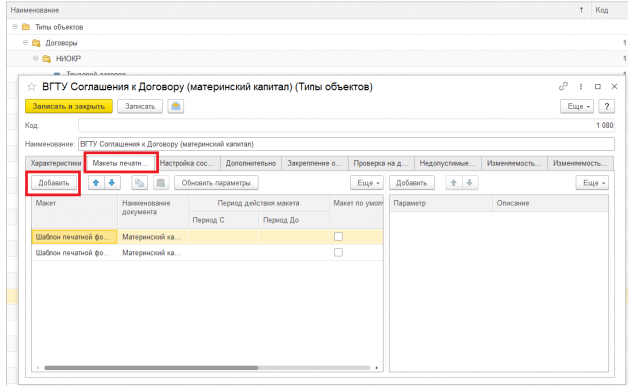This screenshot has width=632, height=387.
Task: Copy link to this object via chain icon
Action: (x=563, y=86)
